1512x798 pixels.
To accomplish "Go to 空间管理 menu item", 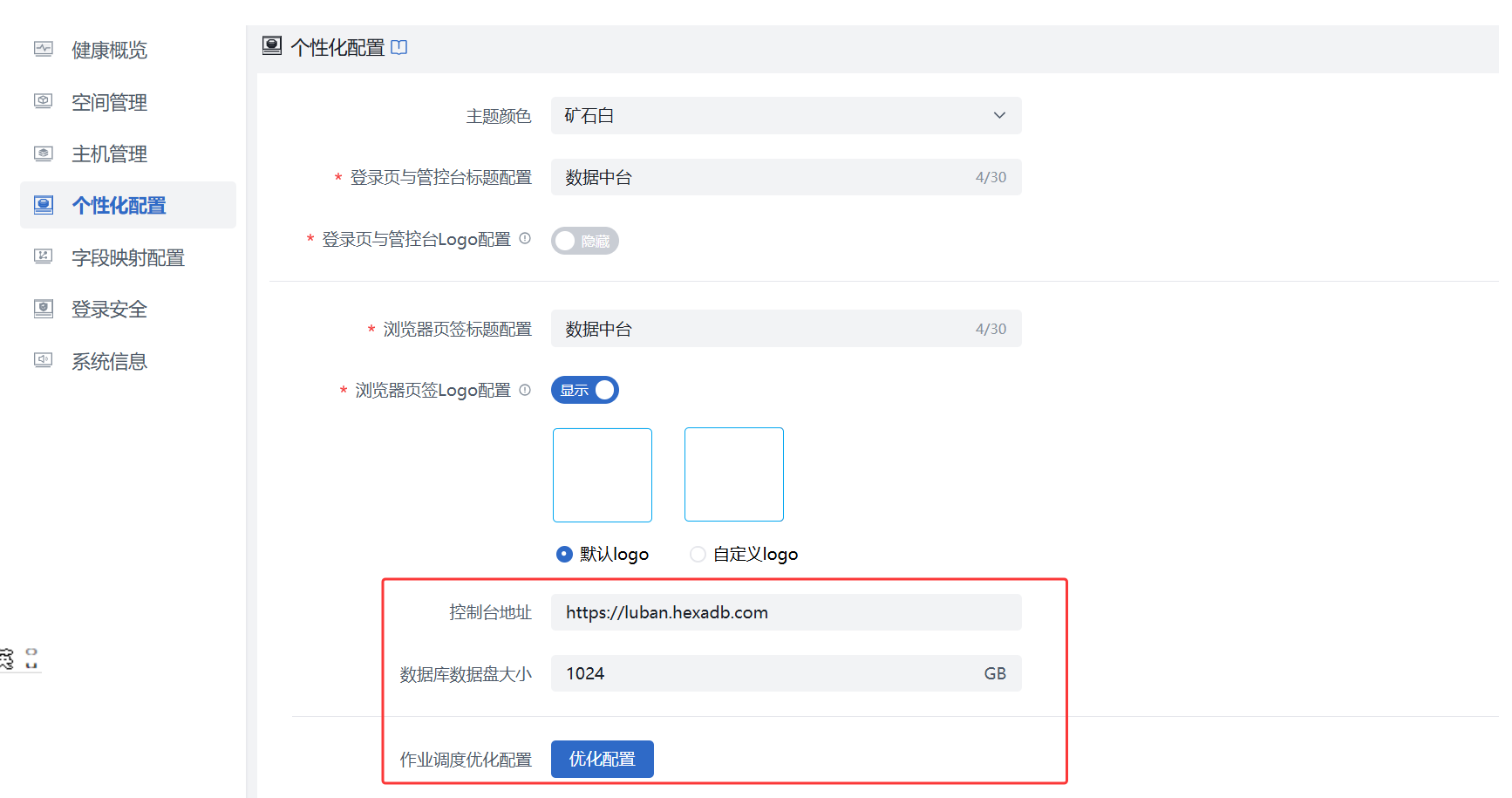I will coord(109,102).
